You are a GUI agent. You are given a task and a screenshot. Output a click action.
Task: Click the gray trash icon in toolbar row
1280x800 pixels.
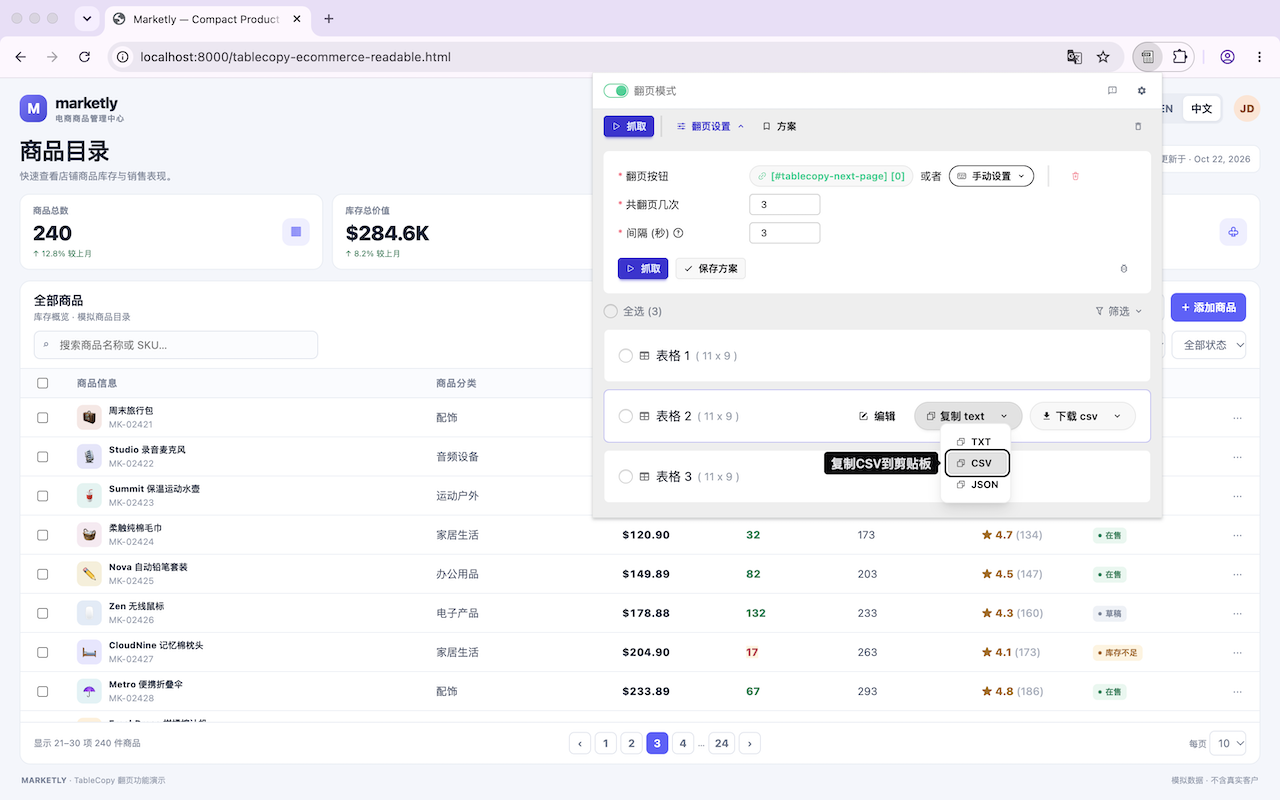1138,127
